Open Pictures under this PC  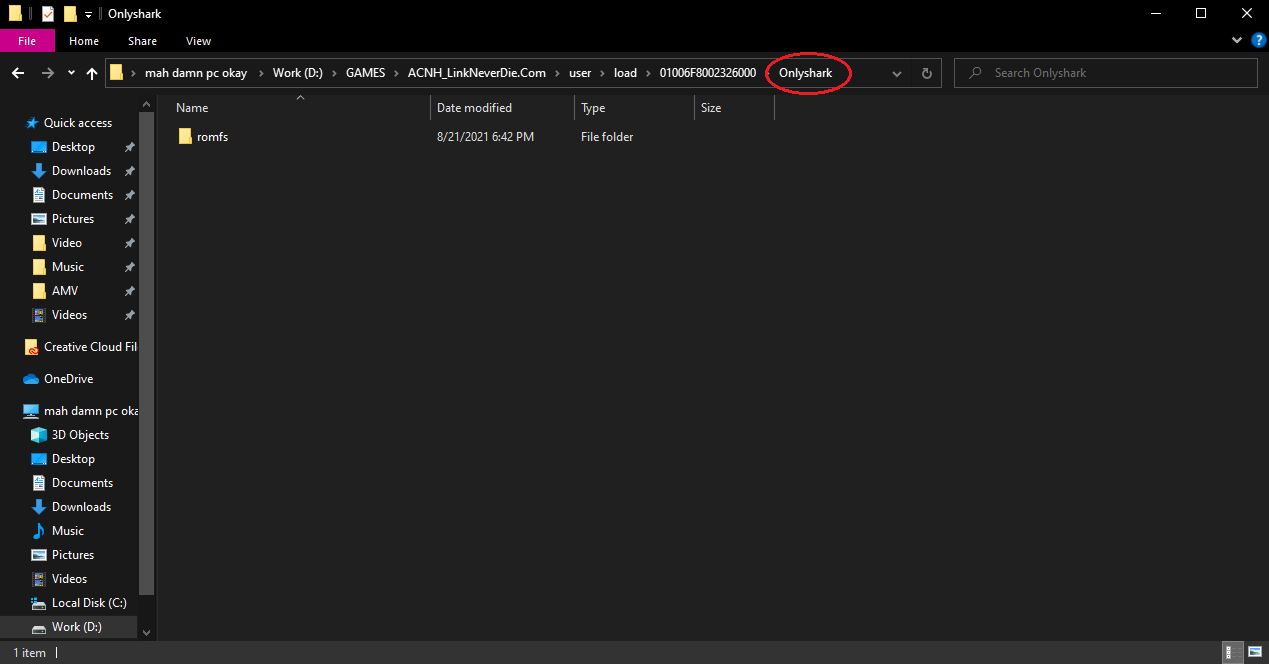click(73, 555)
